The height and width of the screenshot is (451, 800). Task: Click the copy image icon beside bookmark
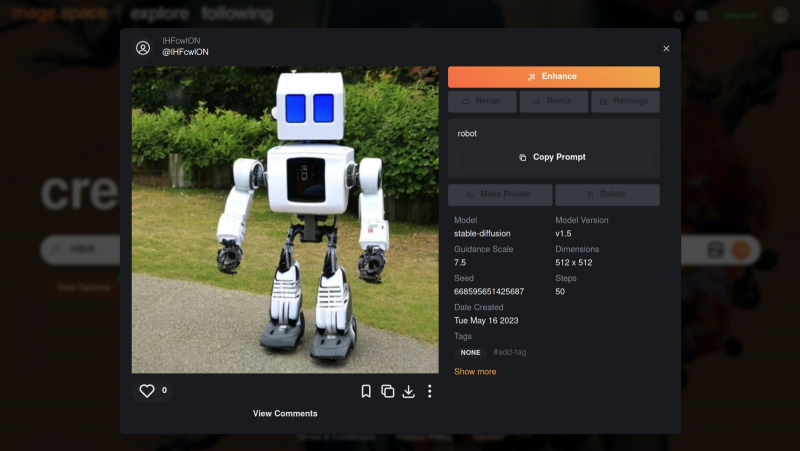pos(387,391)
